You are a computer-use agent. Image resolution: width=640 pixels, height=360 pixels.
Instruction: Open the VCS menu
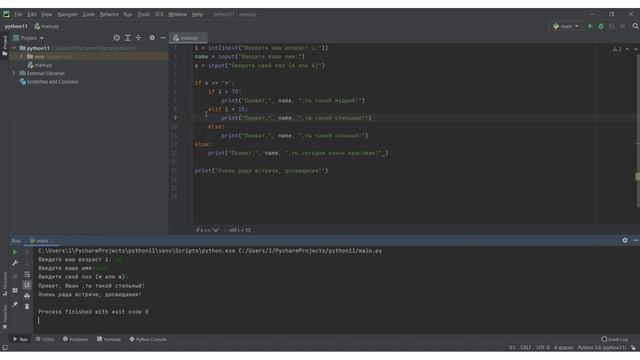tap(159, 14)
